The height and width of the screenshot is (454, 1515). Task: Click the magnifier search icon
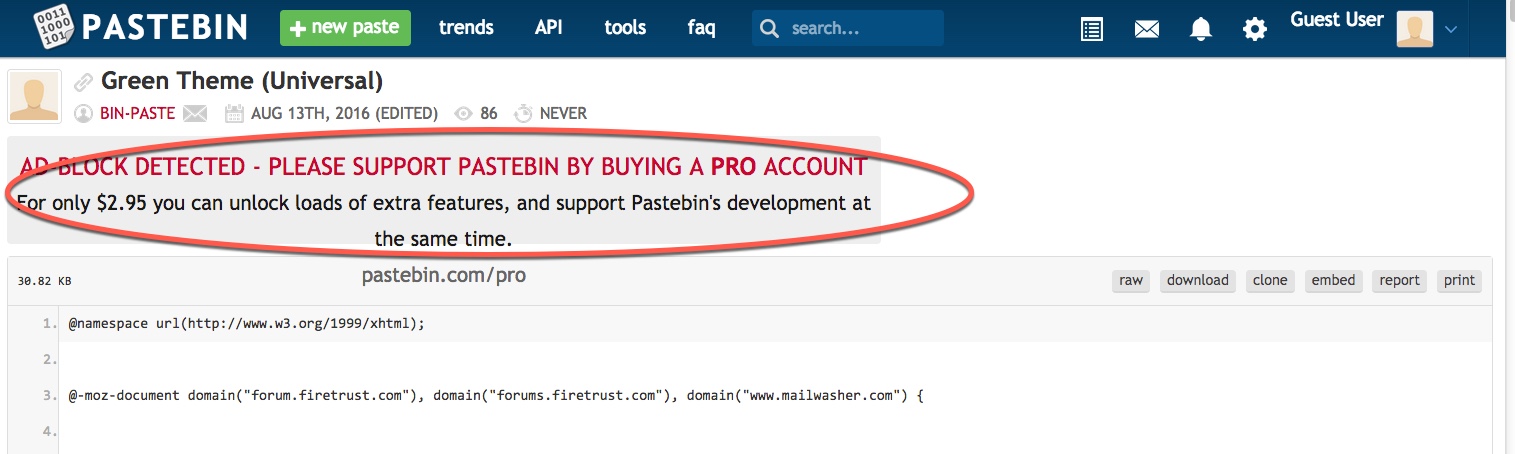coord(769,29)
